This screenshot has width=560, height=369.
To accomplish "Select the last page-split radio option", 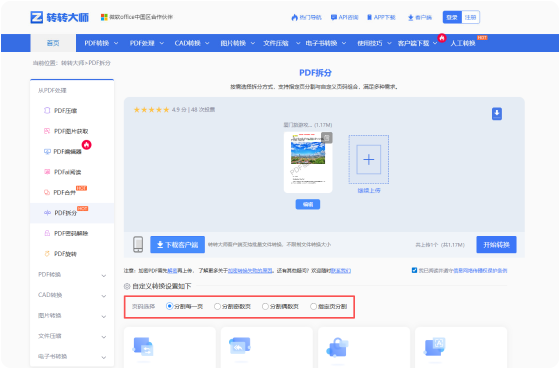I will click(313, 306).
